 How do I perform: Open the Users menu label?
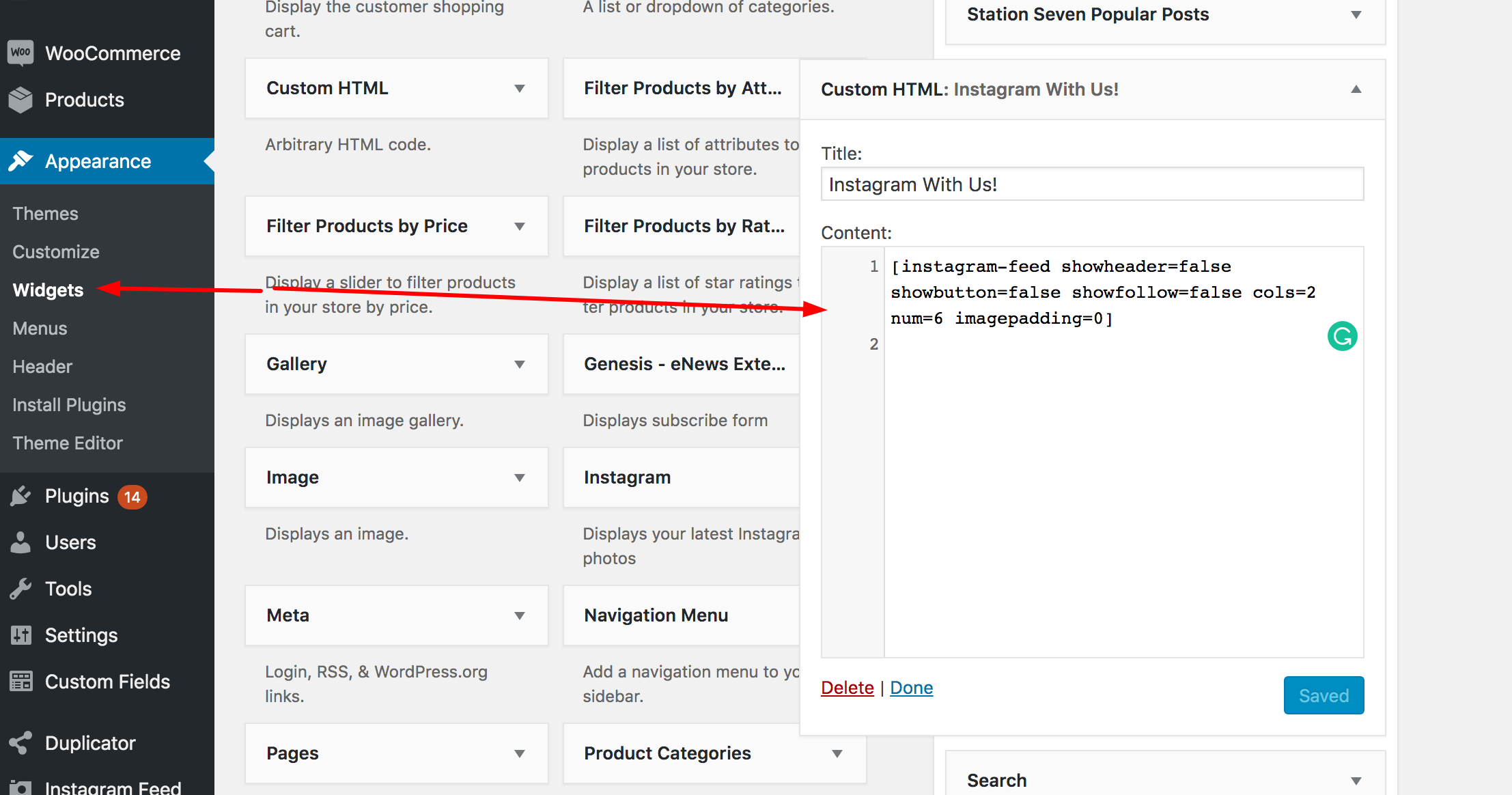(70, 542)
